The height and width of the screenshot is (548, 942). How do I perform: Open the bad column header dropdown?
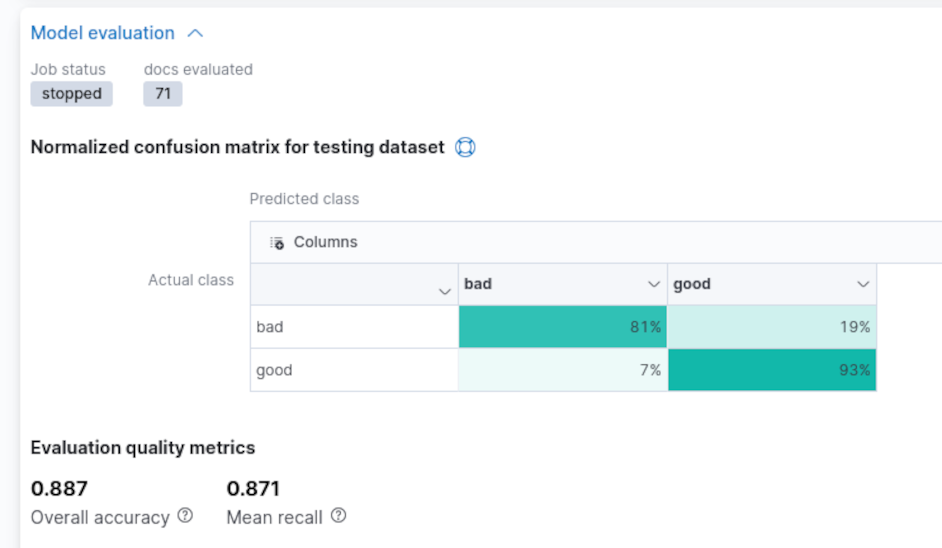coord(654,284)
